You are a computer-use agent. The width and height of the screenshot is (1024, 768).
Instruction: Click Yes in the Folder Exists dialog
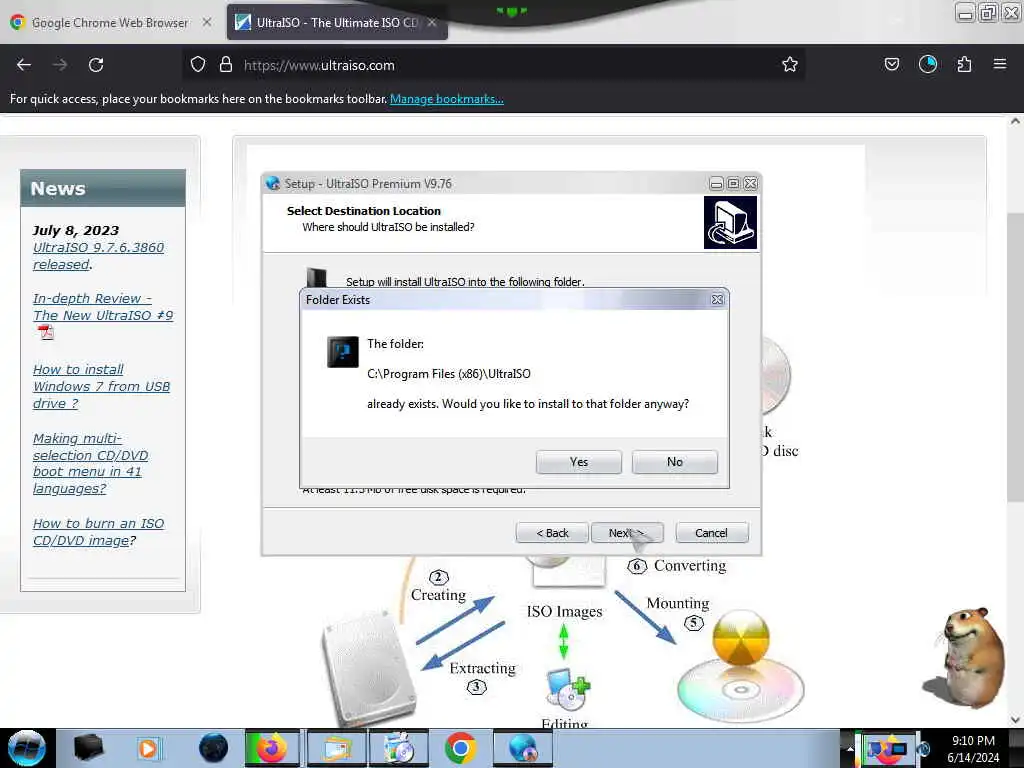click(579, 462)
